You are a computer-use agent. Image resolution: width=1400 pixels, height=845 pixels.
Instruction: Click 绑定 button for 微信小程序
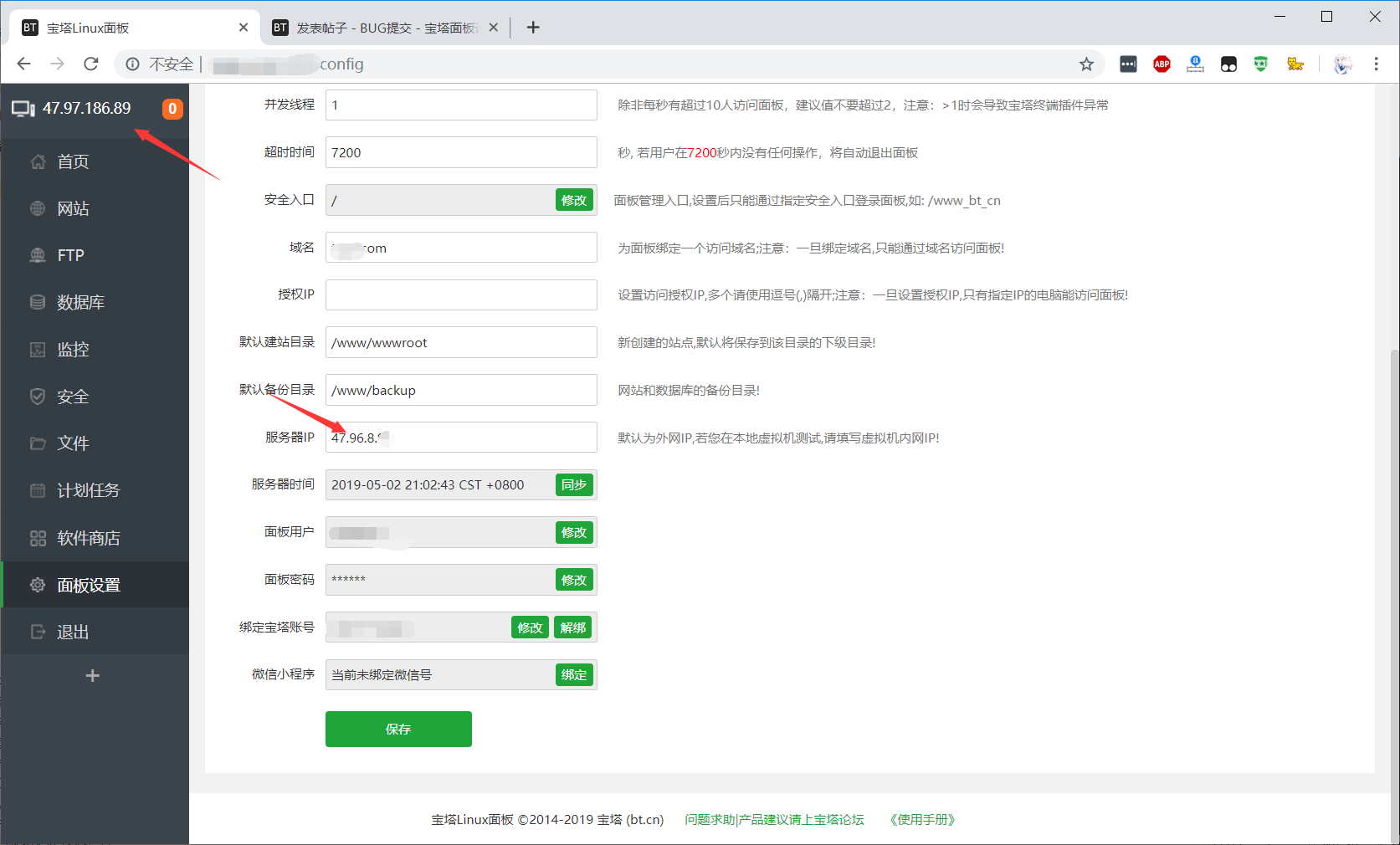(574, 675)
